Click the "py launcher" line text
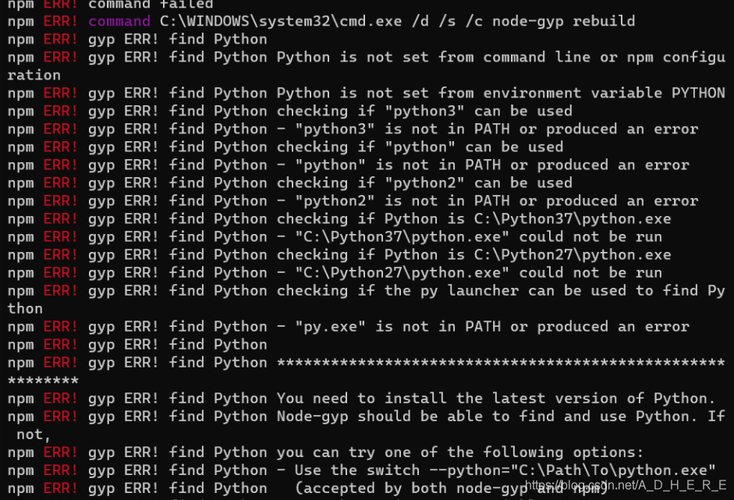This screenshot has width=734, height=500. 500,291
